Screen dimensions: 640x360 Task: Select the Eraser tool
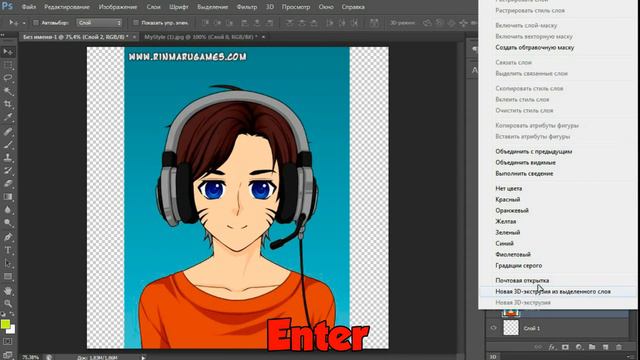tap(8, 184)
